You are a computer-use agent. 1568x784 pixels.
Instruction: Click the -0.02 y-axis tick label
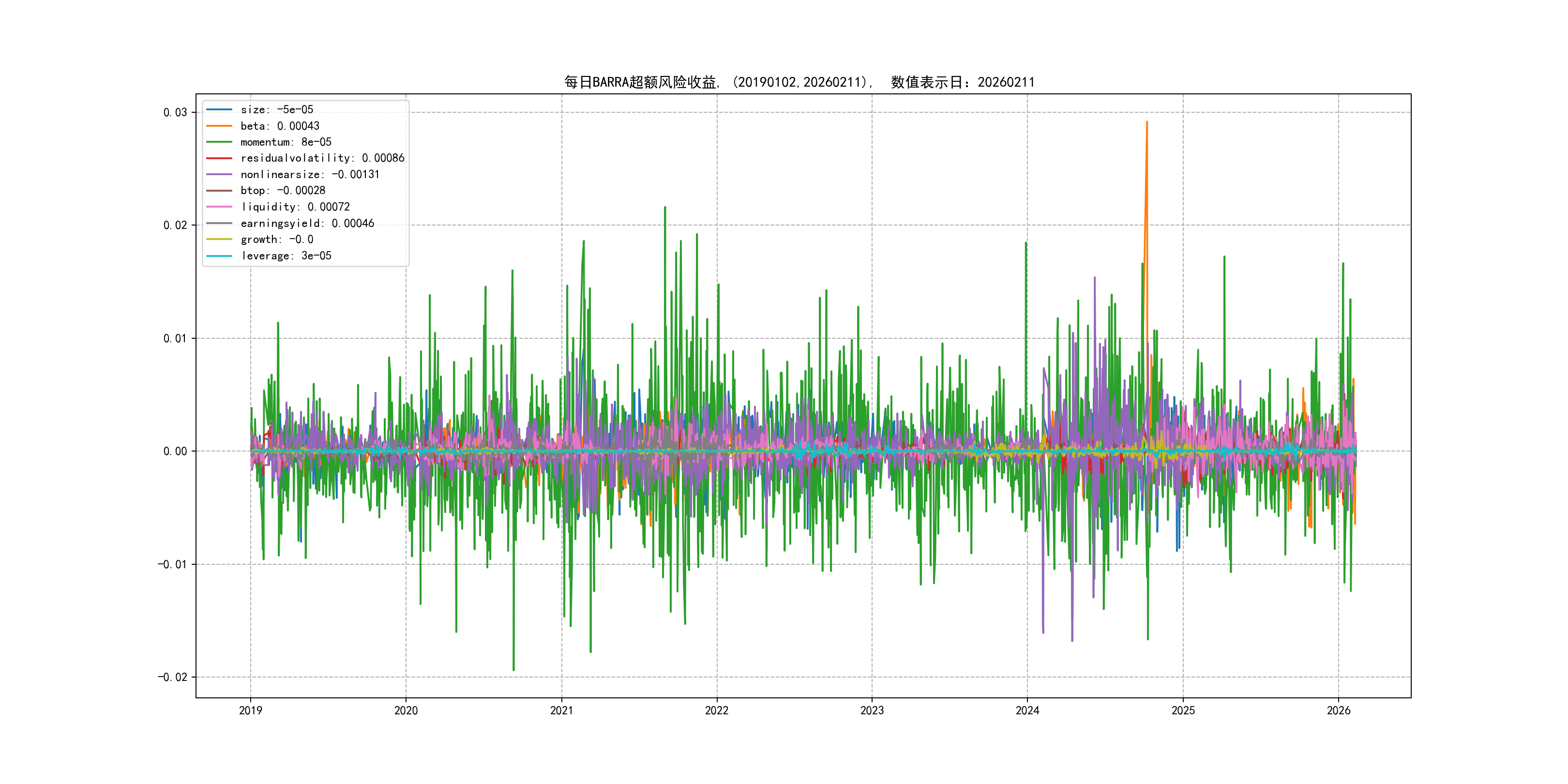point(172,677)
